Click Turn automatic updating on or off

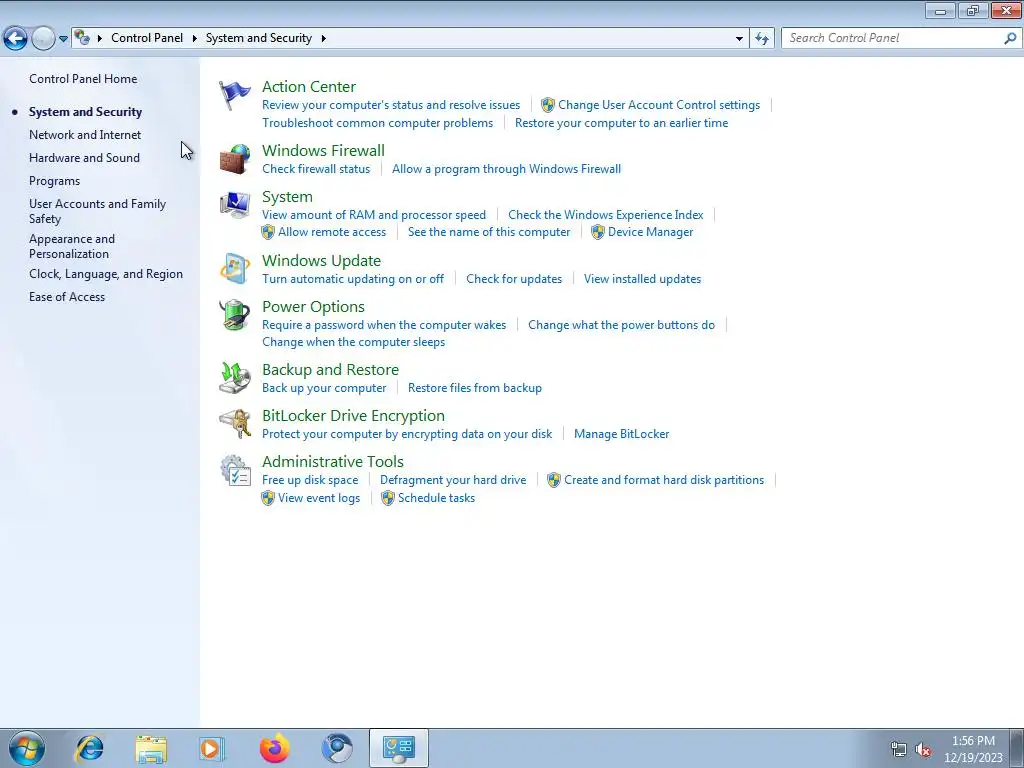coord(353,279)
